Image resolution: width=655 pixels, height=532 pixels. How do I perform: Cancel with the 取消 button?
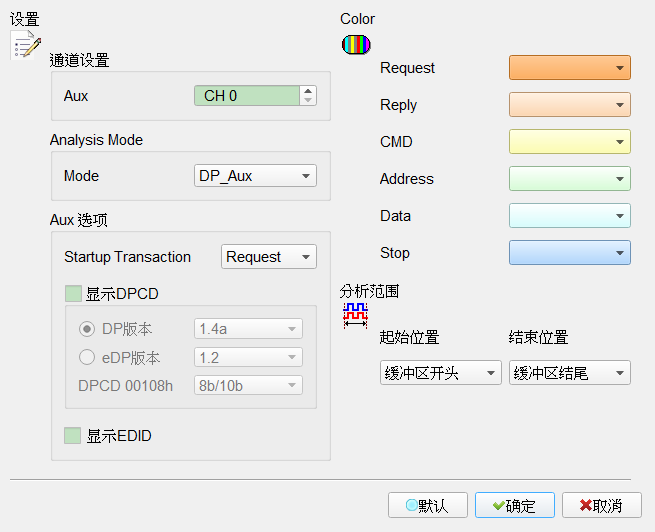point(602,505)
